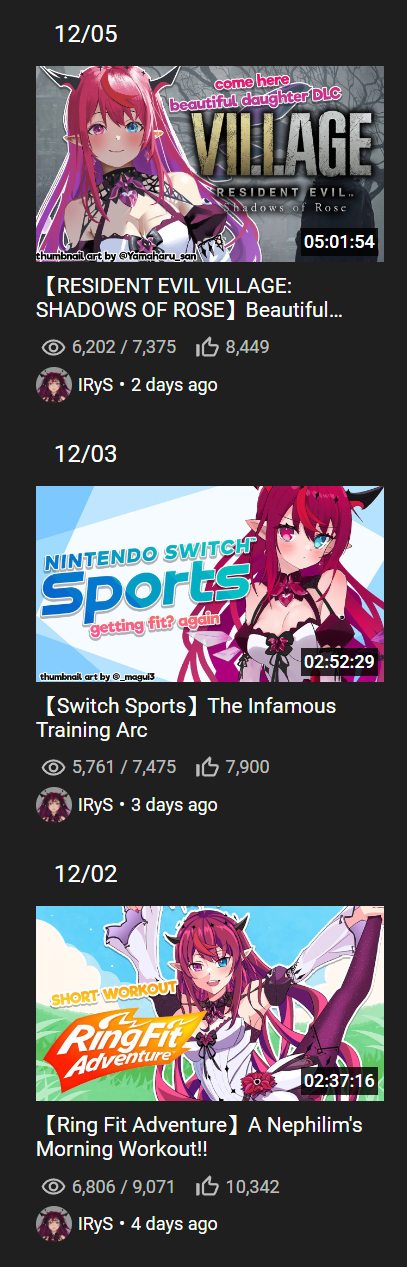
Task: Click IRyS avatar under Ring Fit stream
Action: coord(53,1225)
